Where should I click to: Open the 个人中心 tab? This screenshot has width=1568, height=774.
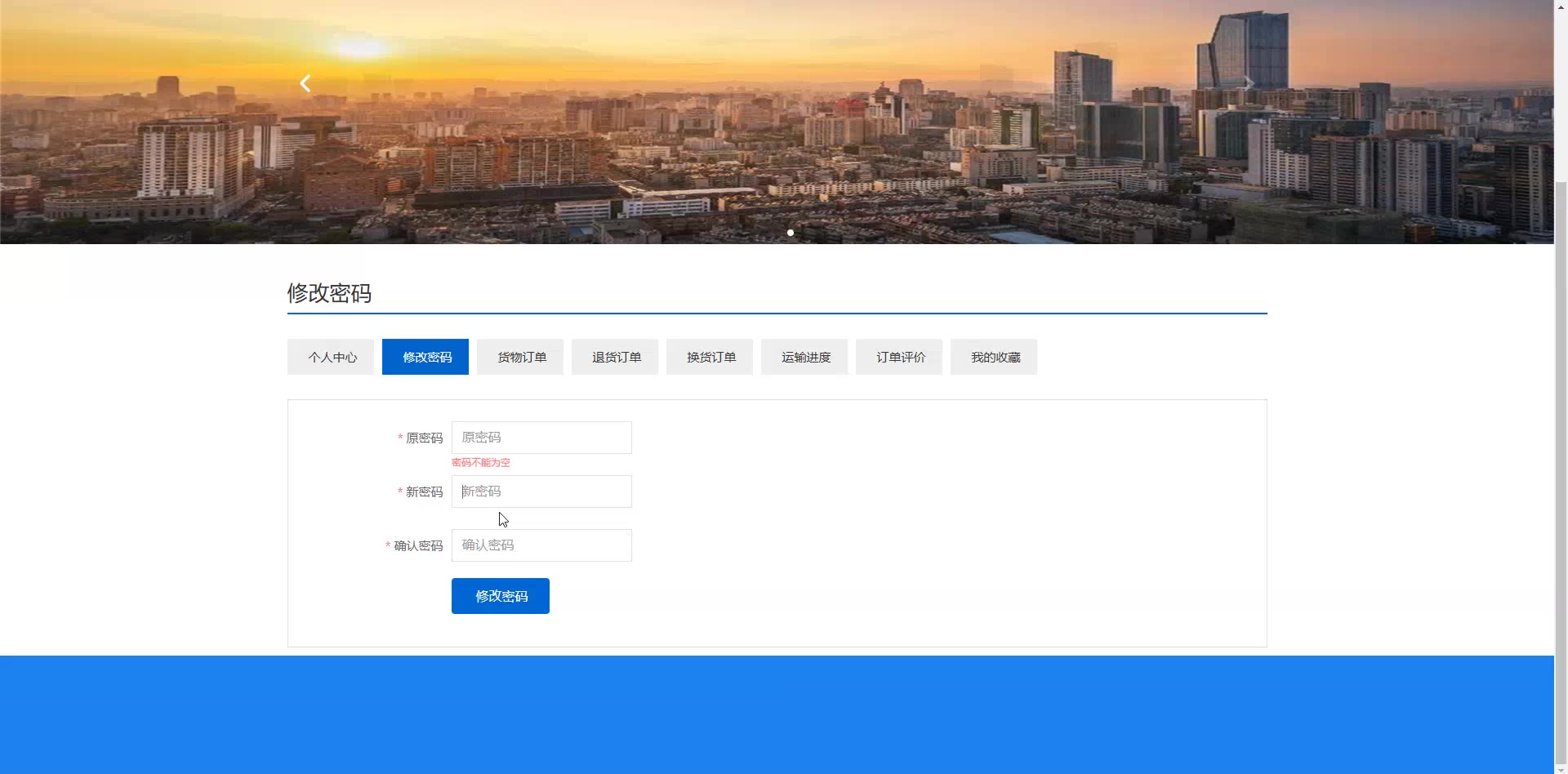coord(331,357)
